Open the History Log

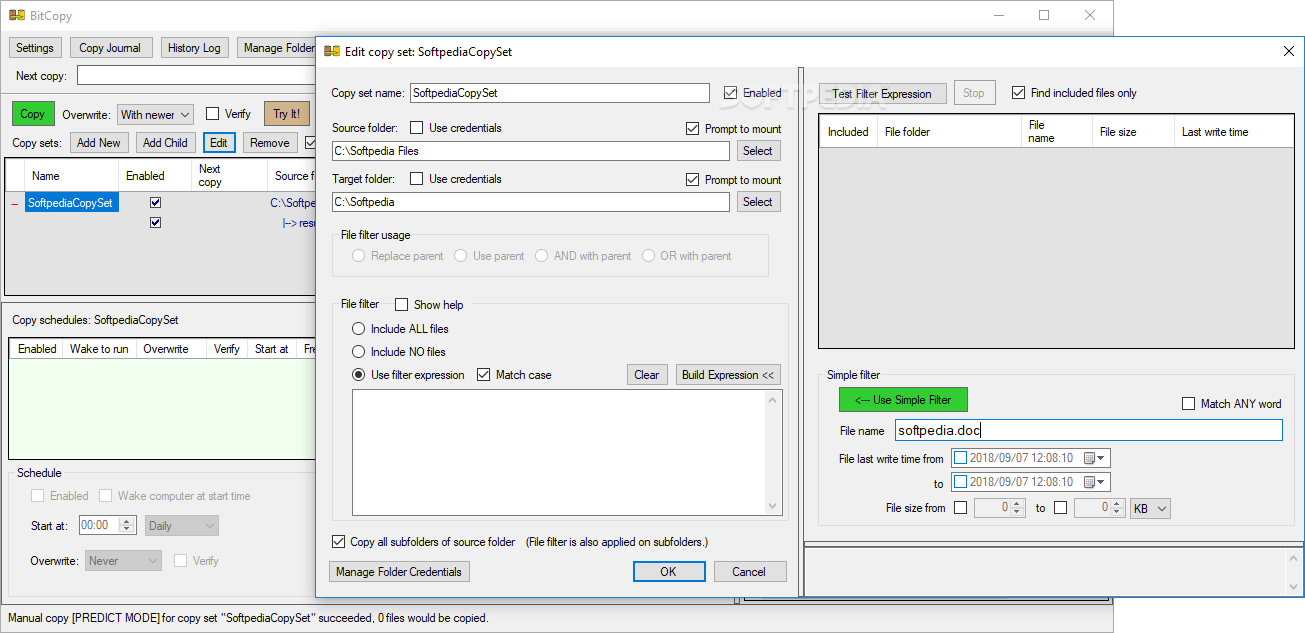coord(194,48)
